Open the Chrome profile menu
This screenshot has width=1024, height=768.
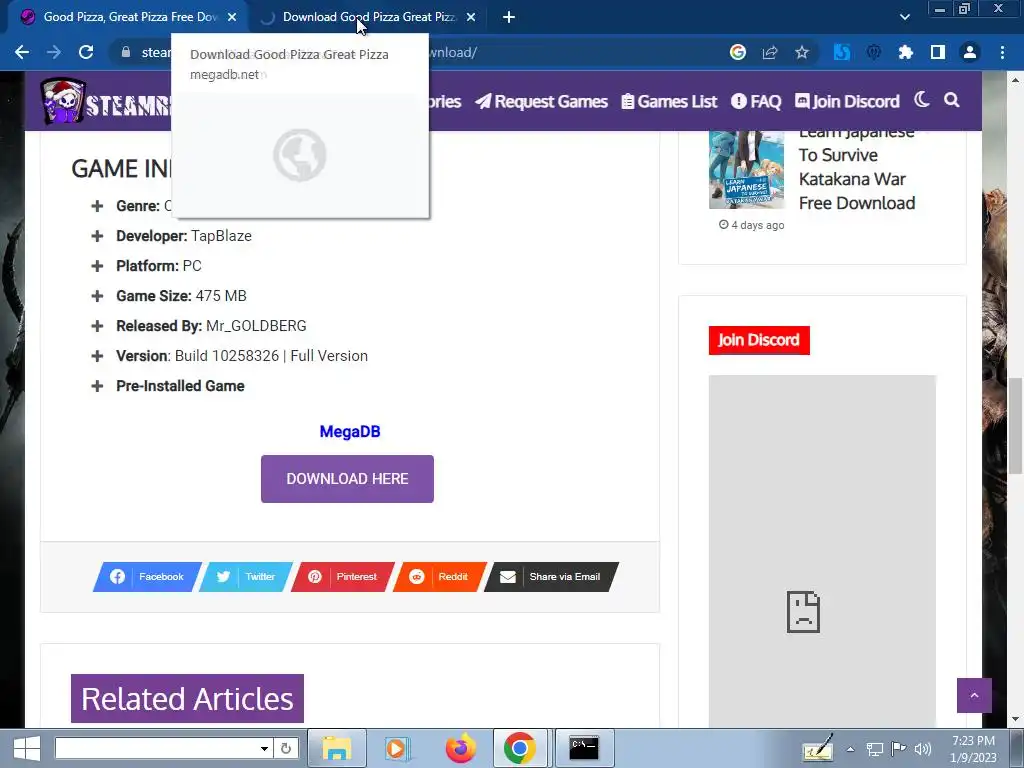(x=970, y=52)
